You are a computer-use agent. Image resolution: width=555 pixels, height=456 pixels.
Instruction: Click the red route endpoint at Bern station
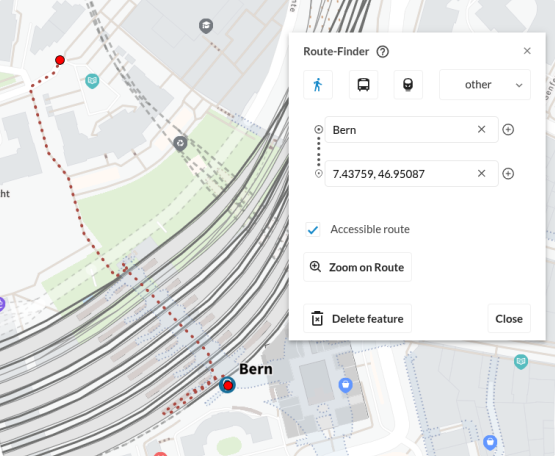(228, 385)
